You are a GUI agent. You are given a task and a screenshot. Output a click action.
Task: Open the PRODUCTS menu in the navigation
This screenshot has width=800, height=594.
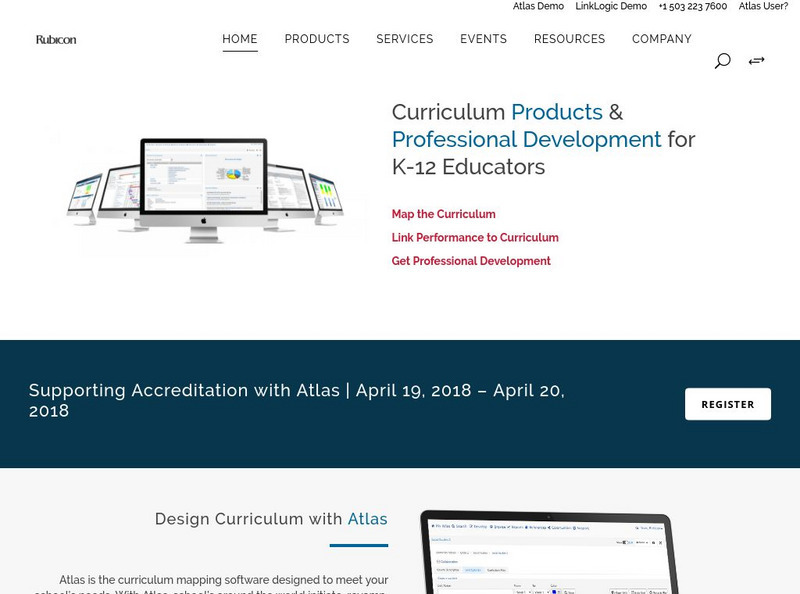317,39
